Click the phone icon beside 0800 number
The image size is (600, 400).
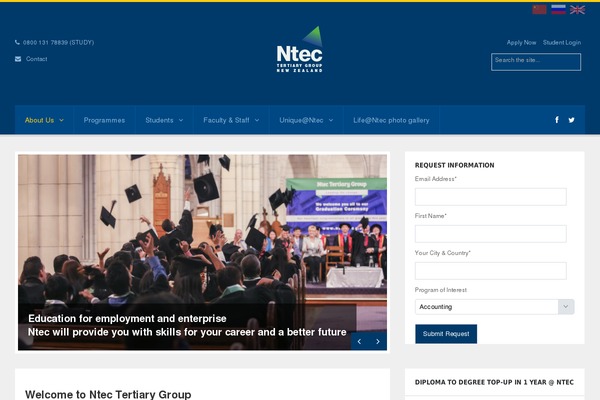click(x=17, y=42)
